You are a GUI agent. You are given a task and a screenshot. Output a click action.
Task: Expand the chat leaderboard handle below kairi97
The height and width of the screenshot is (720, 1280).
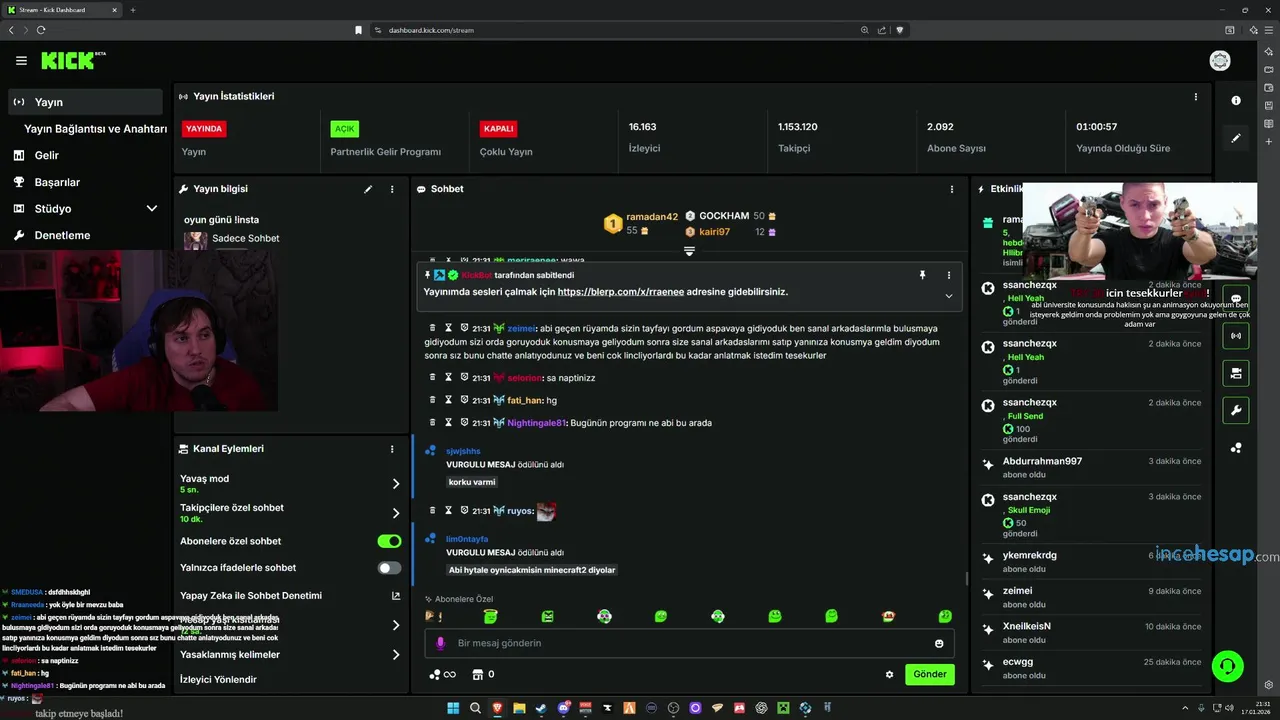[x=689, y=251]
